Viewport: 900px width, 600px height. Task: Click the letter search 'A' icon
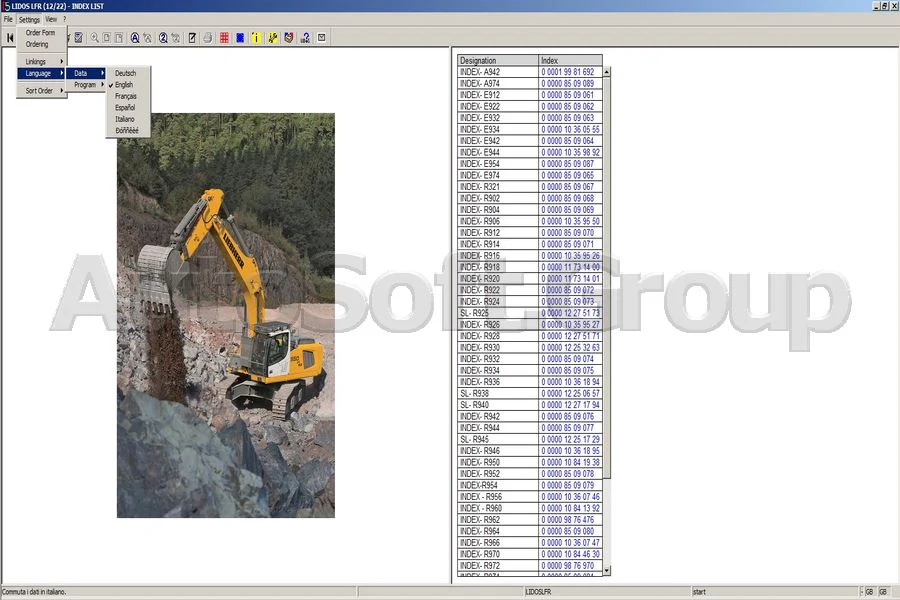point(134,37)
